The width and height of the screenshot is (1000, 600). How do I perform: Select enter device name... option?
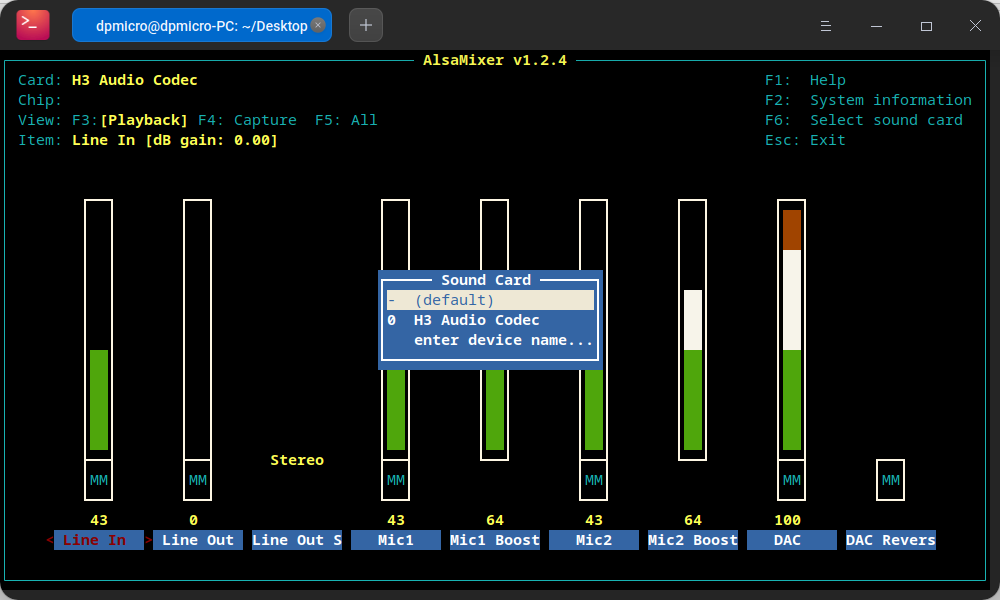(x=490, y=340)
